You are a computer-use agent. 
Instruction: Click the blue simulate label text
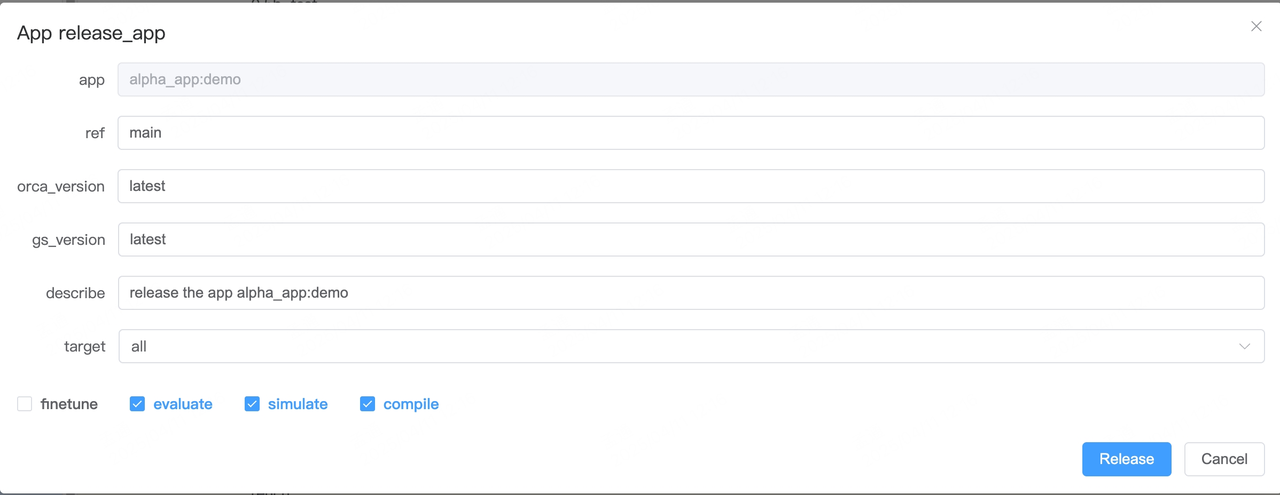pos(297,404)
